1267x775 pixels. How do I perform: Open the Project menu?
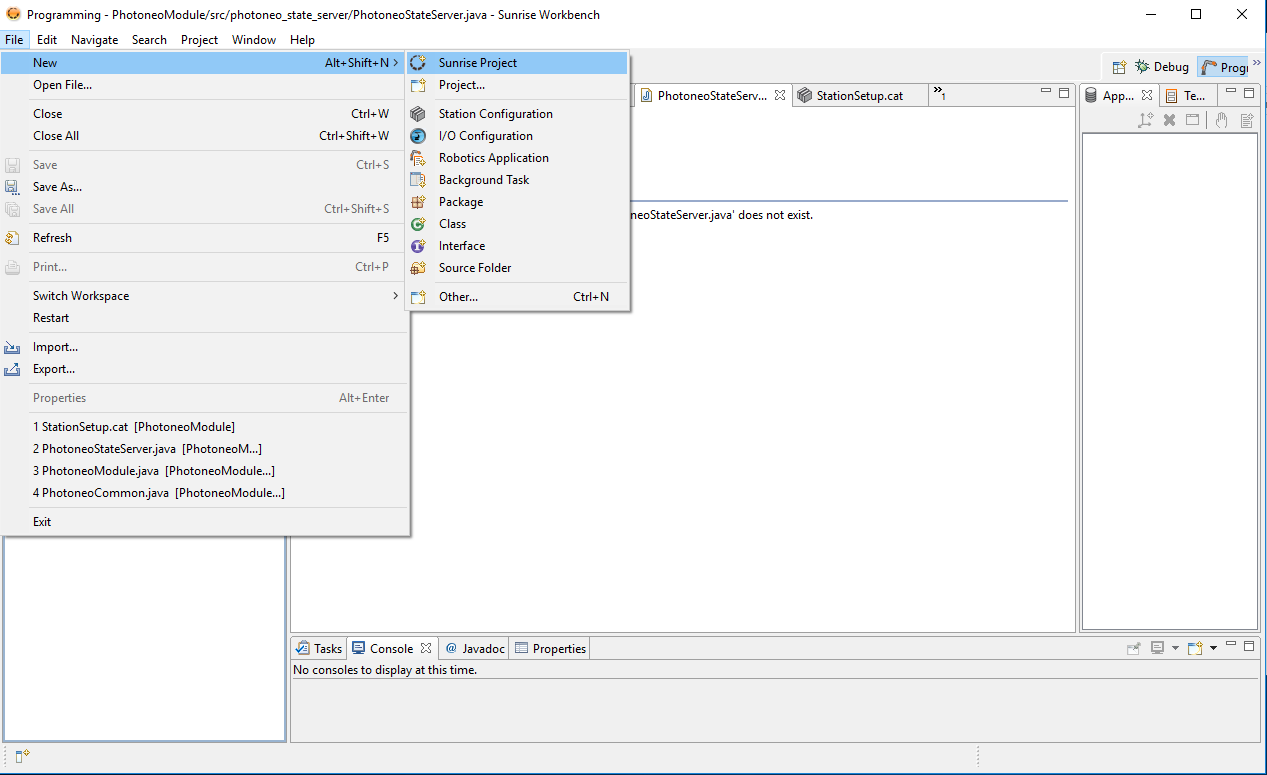(x=200, y=40)
